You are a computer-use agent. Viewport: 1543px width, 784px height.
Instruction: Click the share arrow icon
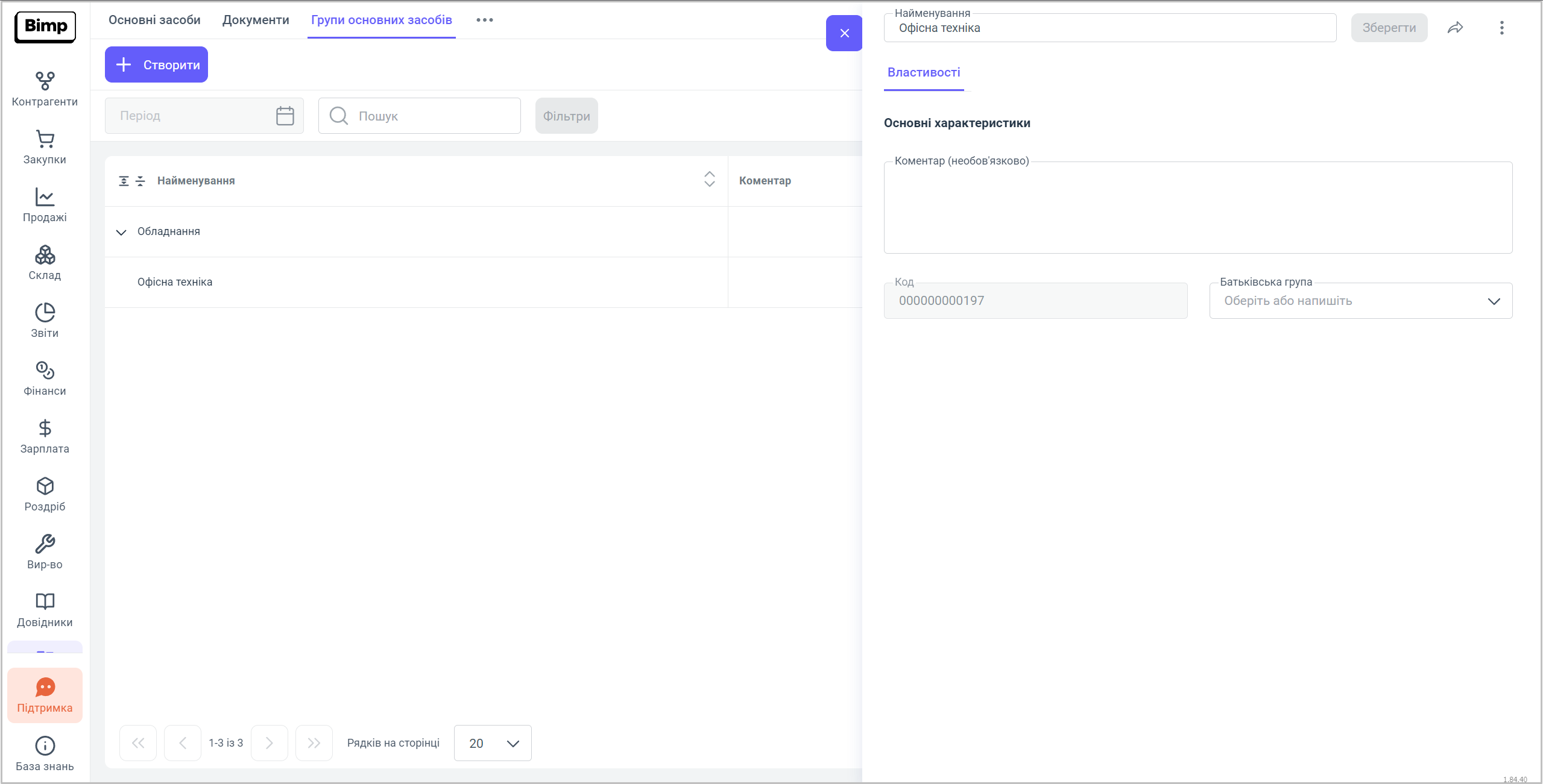pos(1455,28)
